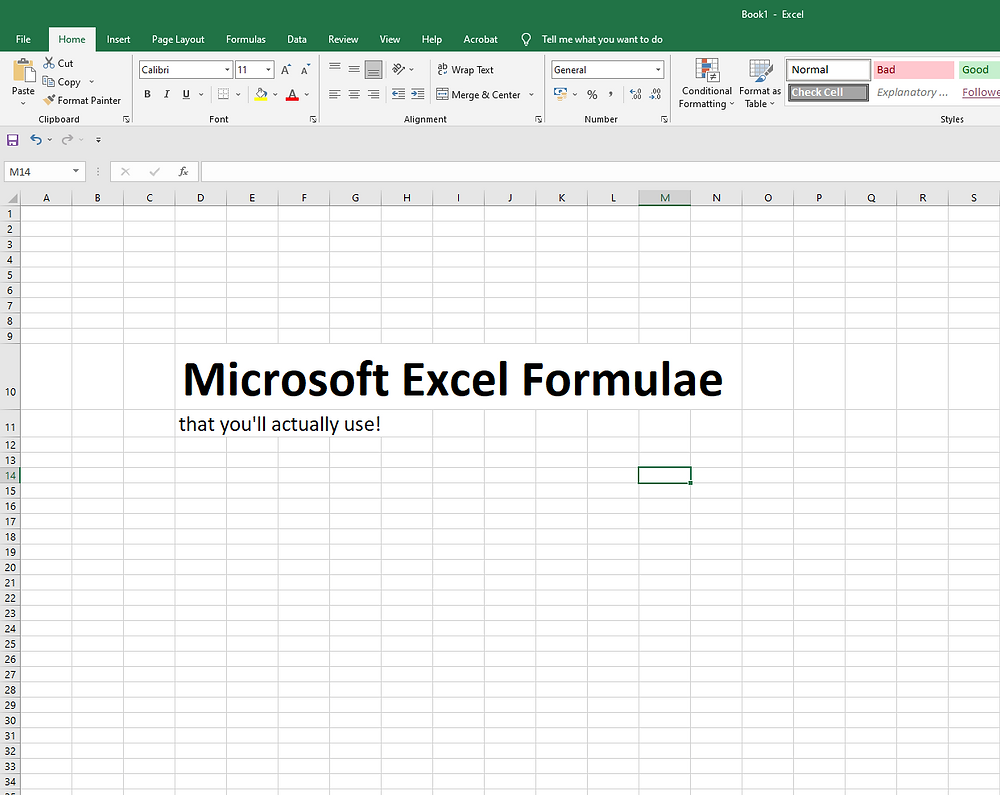Expand the Font Size dropdown
Viewport: 1000px width, 795px height.
(267, 69)
